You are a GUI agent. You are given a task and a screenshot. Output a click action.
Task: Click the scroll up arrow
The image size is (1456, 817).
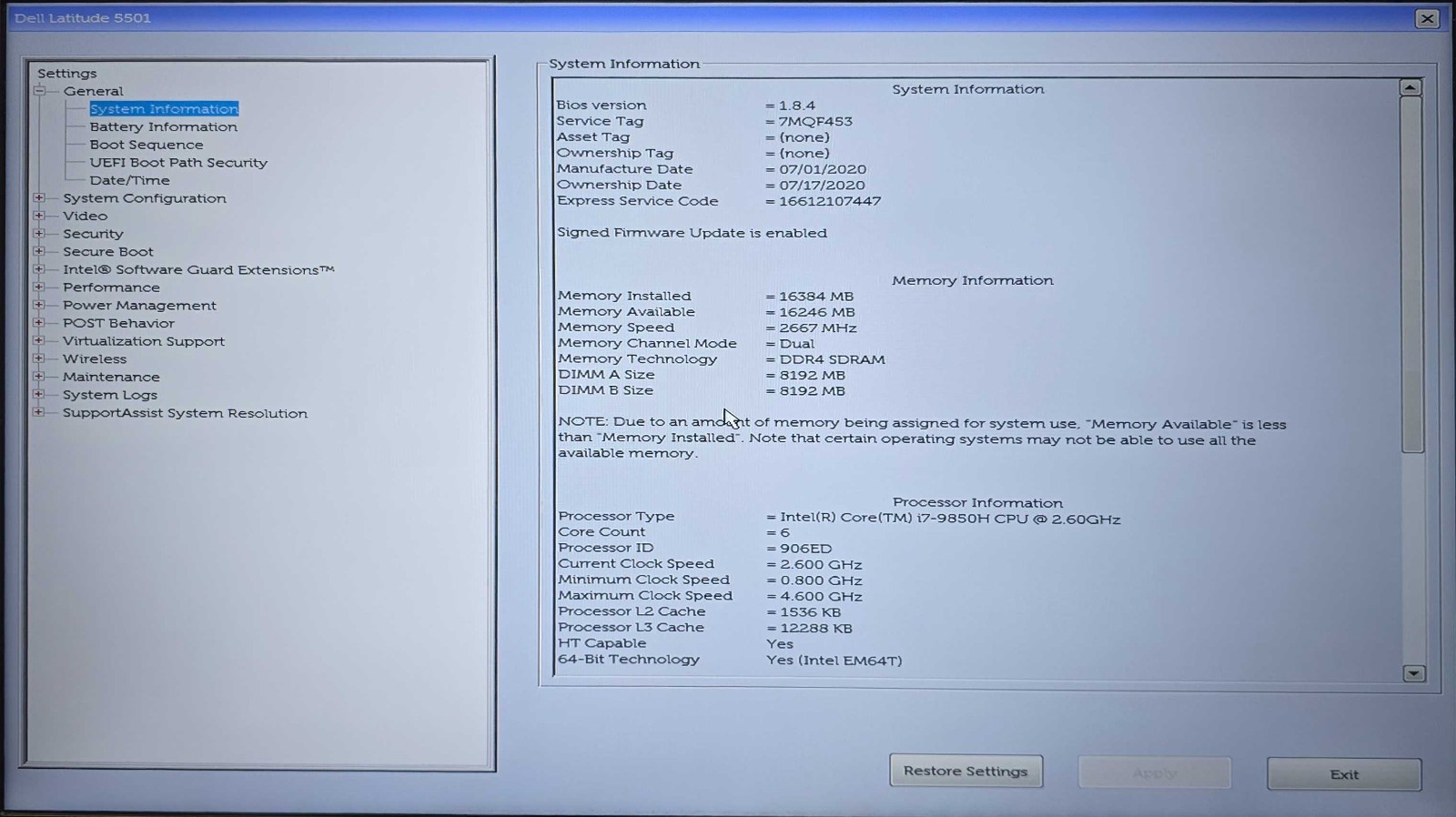(1410, 87)
